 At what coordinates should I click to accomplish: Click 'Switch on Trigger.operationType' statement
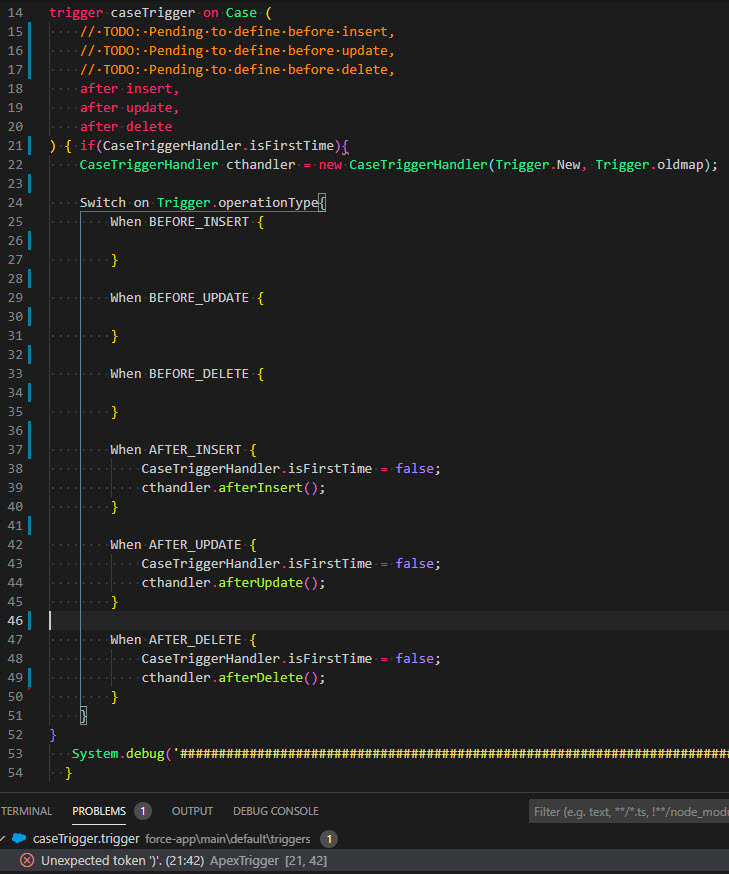pyautogui.click(x=200, y=203)
